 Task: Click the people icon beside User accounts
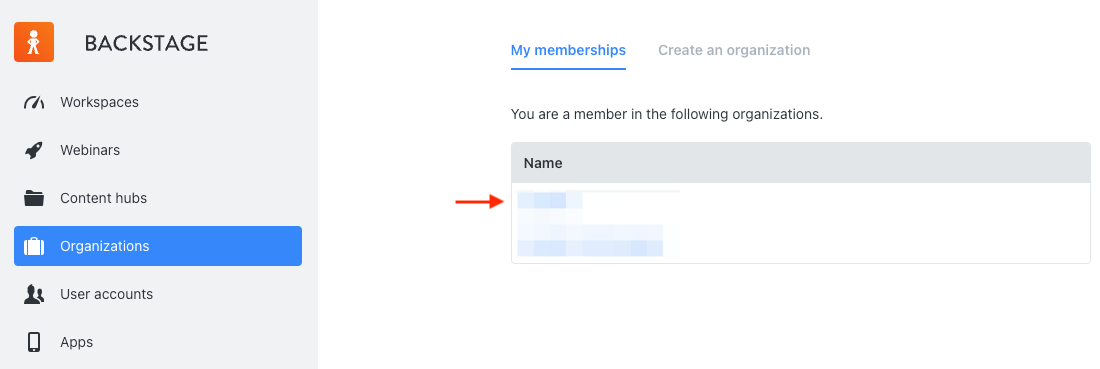pos(34,294)
